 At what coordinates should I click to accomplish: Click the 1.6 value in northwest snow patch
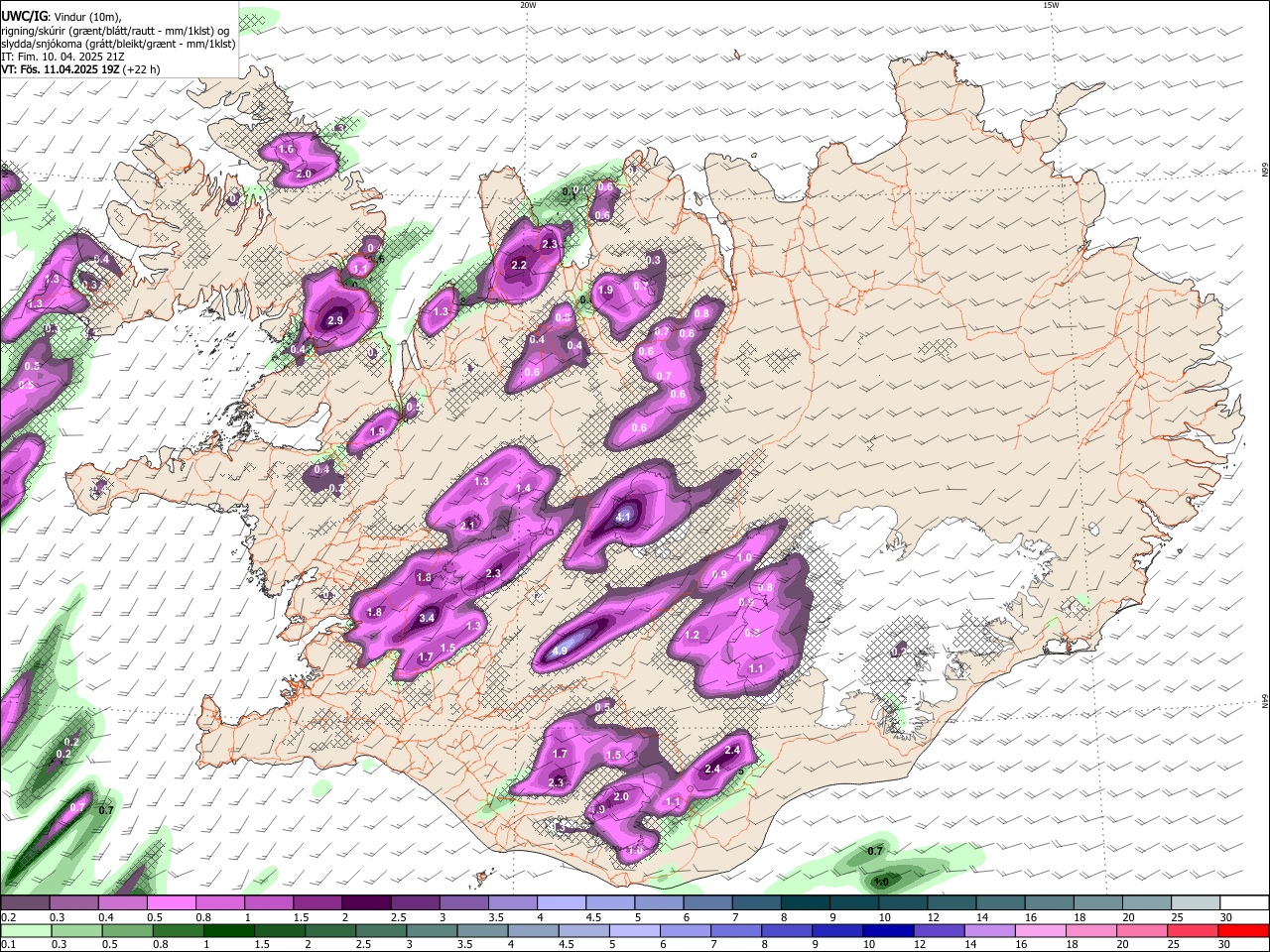tap(287, 149)
